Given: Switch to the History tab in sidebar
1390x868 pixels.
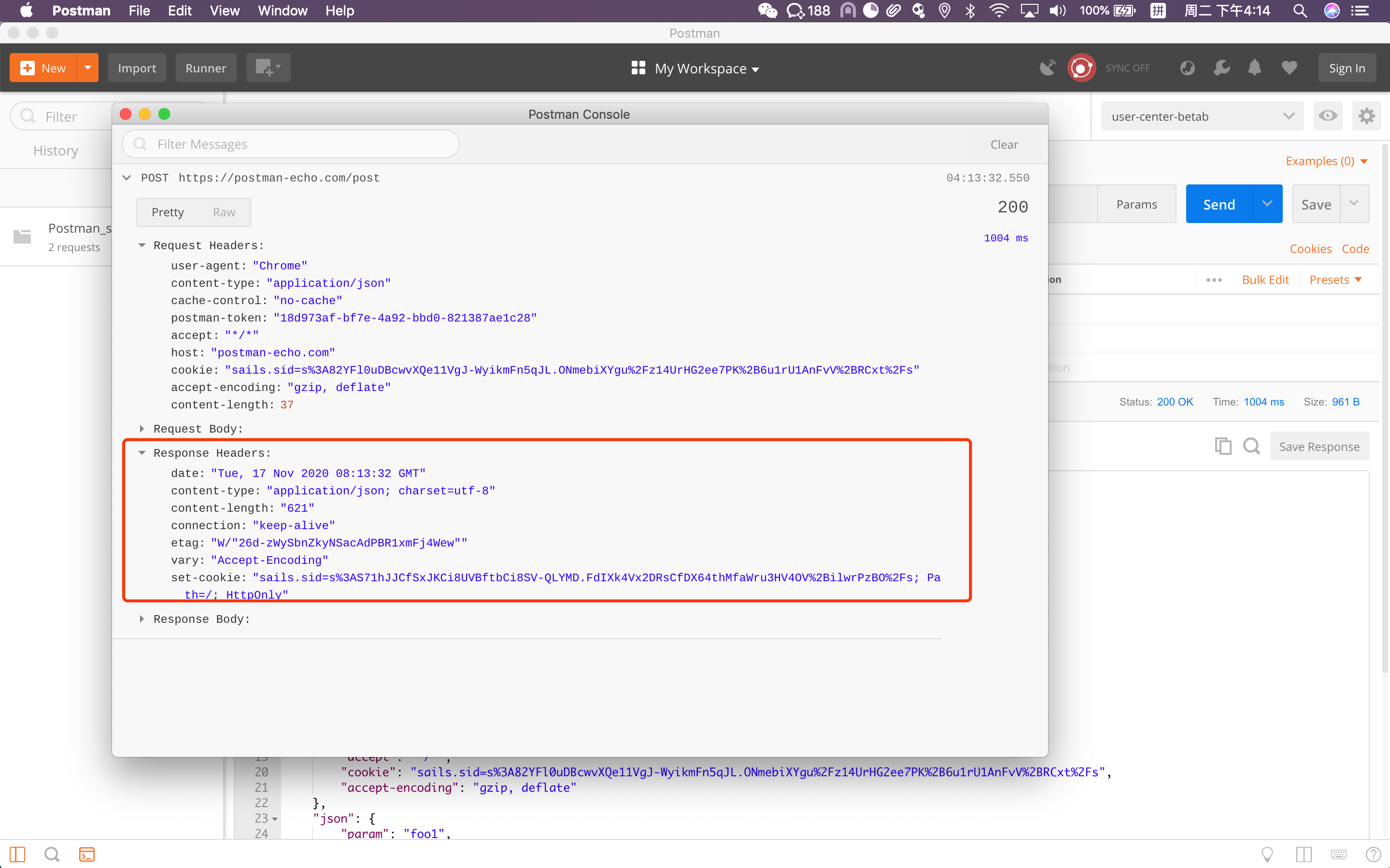Looking at the screenshot, I should [56, 151].
